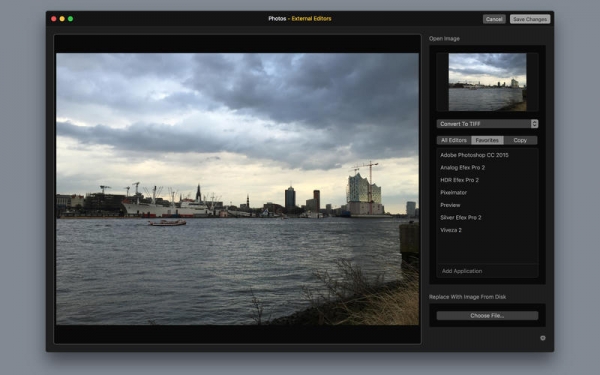This screenshot has height=375, width=600.
Task: Click the Cancel button in title bar
Action: (494, 19)
